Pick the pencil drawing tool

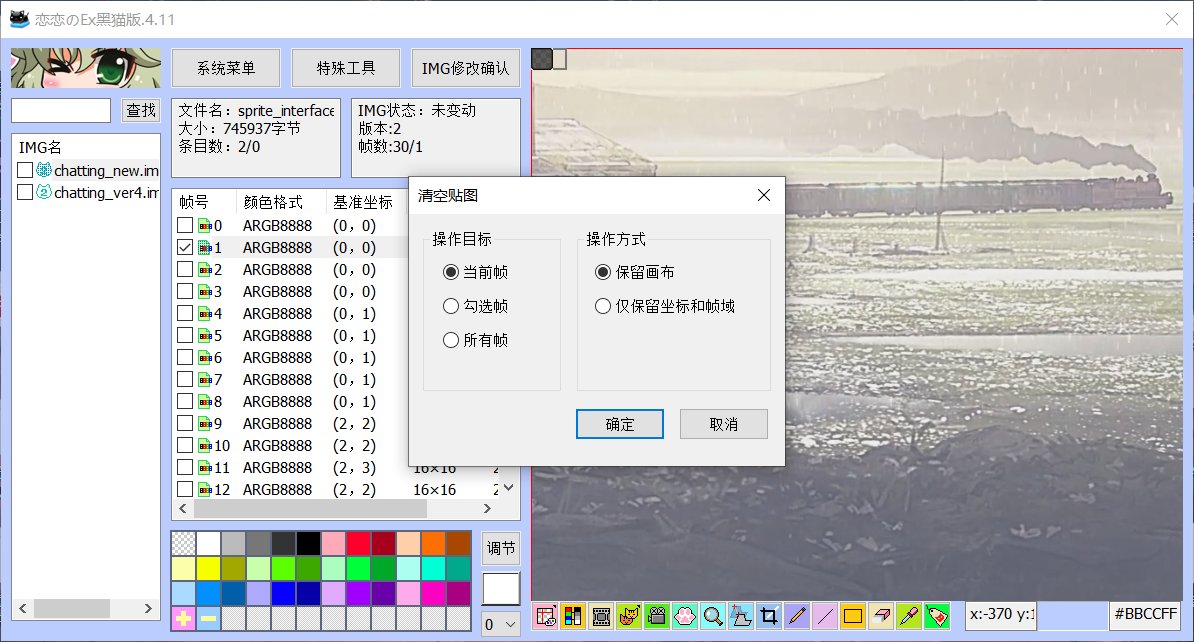(x=797, y=616)
